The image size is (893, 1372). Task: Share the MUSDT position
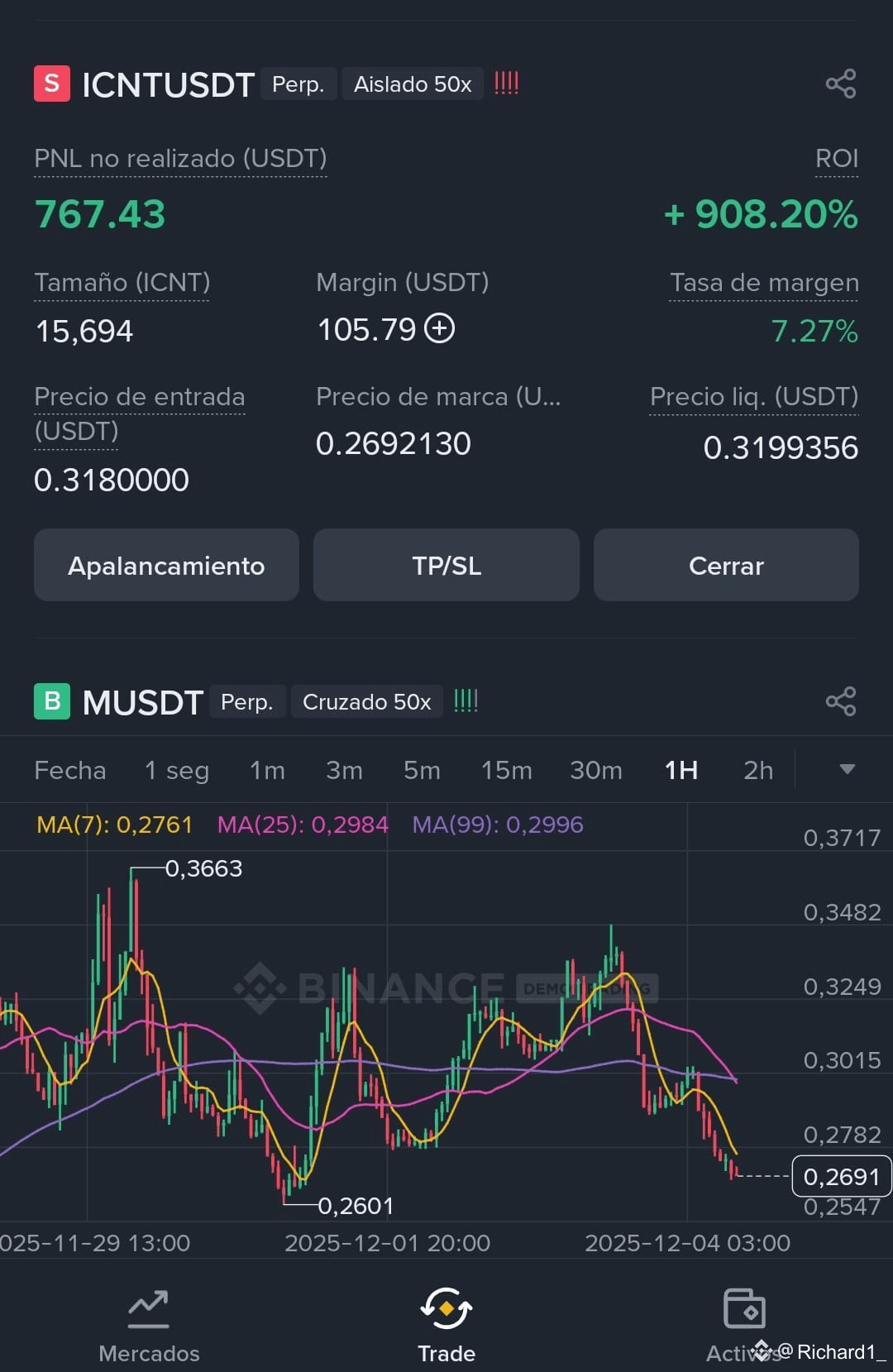840,701
